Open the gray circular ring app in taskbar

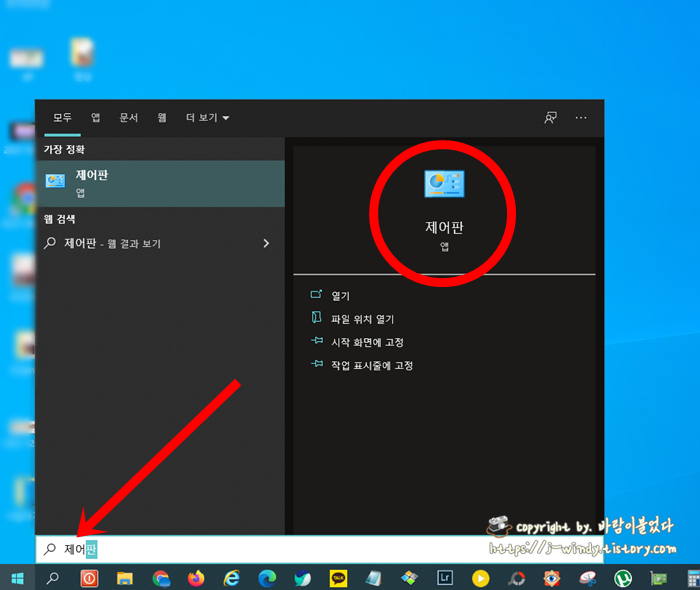tap(517, 579)
